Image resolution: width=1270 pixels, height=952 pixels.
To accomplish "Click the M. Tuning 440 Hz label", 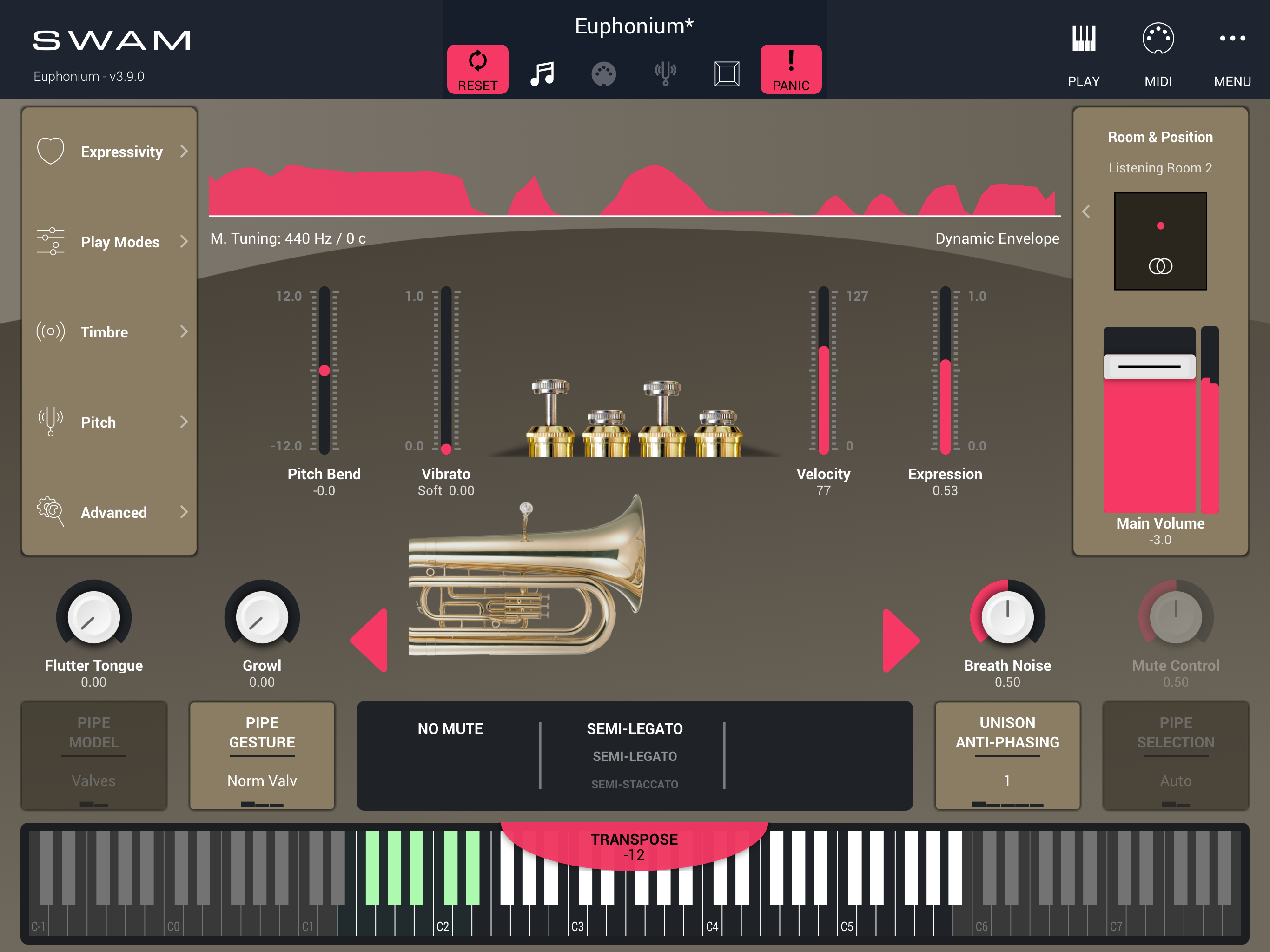I will point(288,238).
